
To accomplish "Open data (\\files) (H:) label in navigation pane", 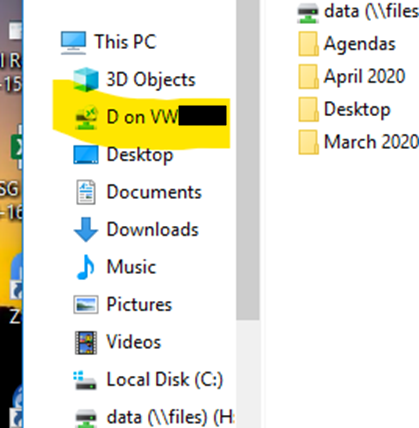I will (171, 418).
